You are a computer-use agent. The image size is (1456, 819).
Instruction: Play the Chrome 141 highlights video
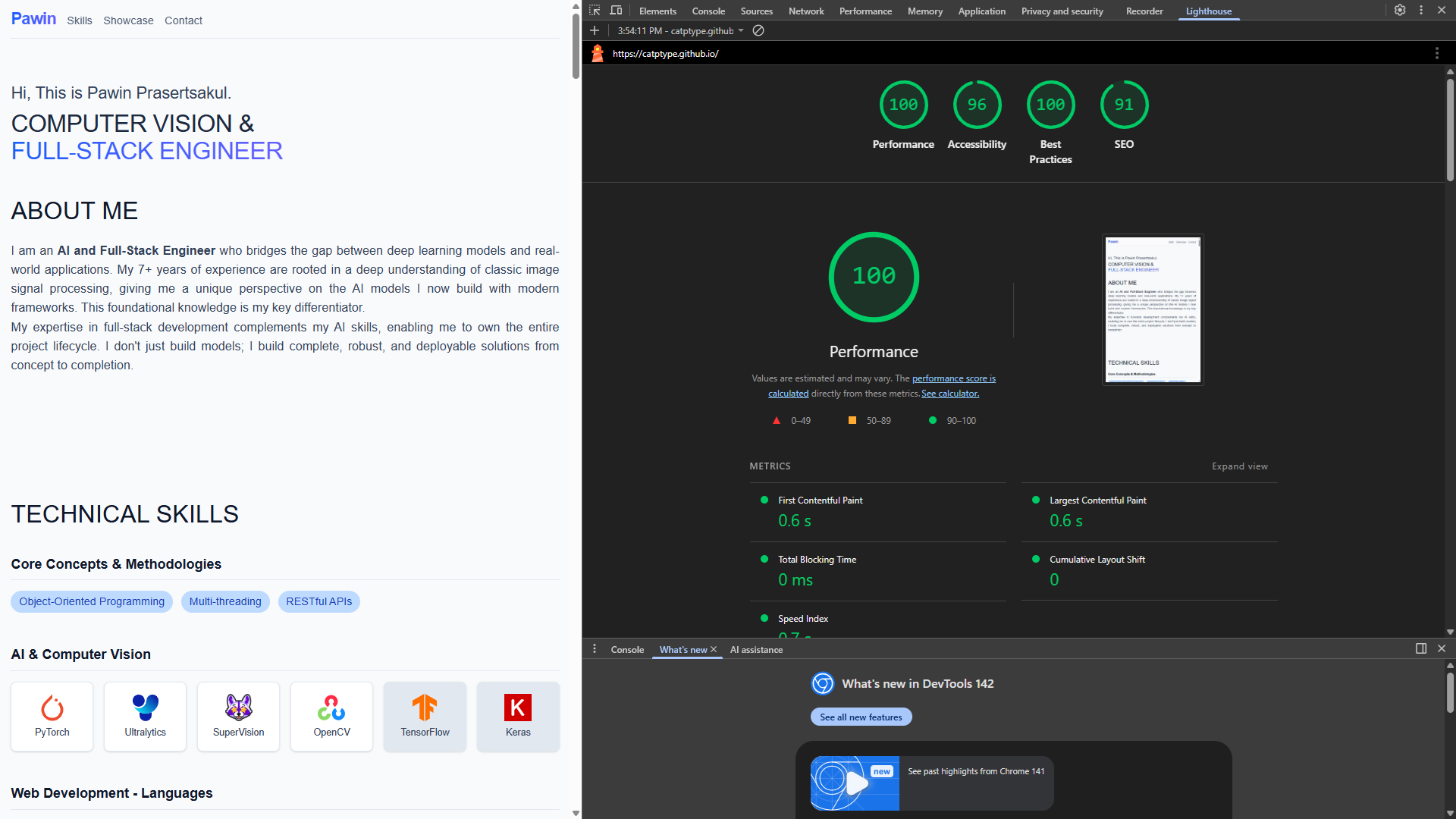[x=855, y=783]
